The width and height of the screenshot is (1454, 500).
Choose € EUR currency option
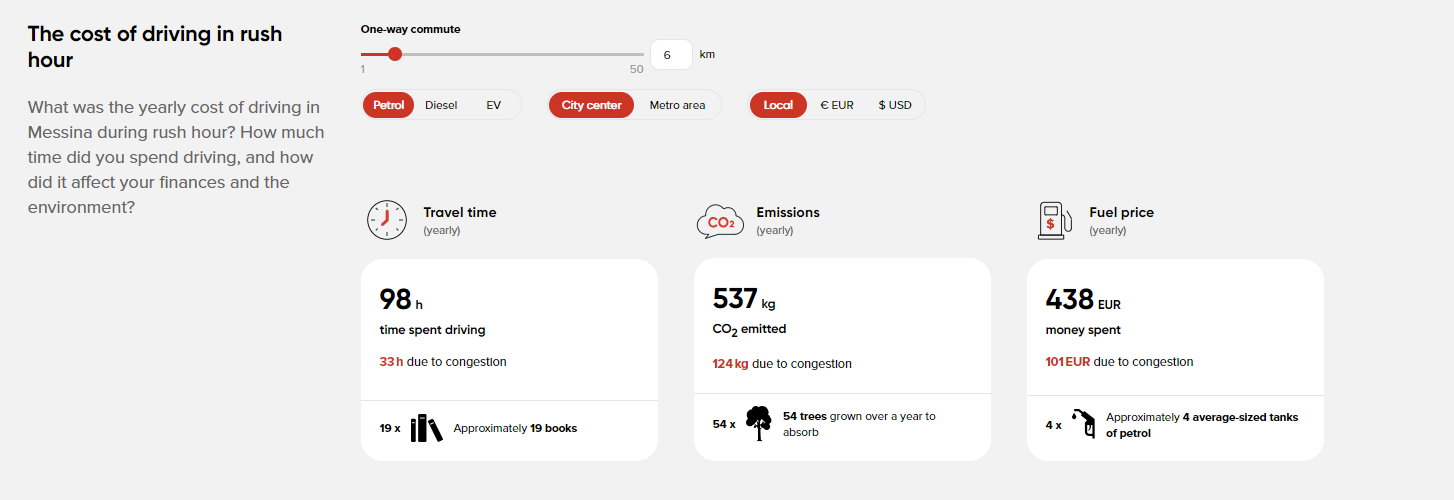click(x=837, y=105)
